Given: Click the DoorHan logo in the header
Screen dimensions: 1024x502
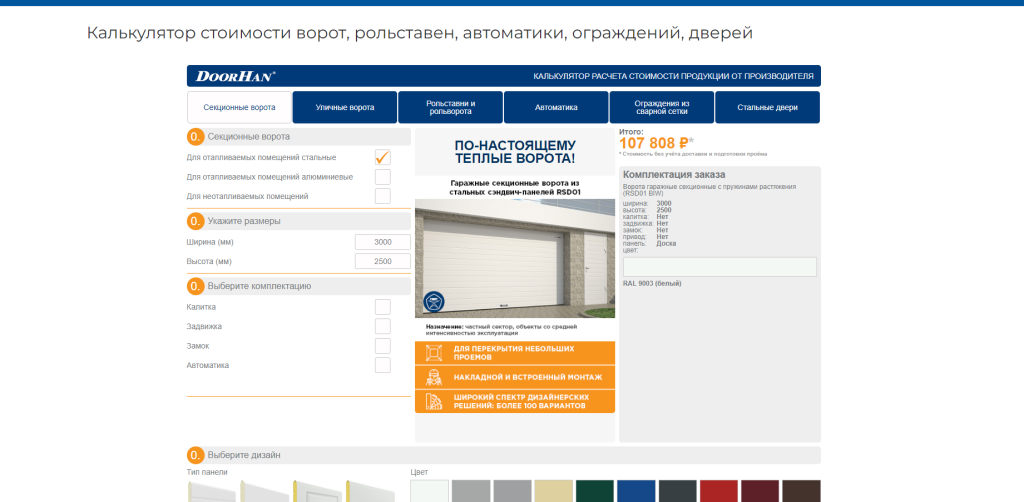Looking at the screenshot, I should [x=235, y=76].
